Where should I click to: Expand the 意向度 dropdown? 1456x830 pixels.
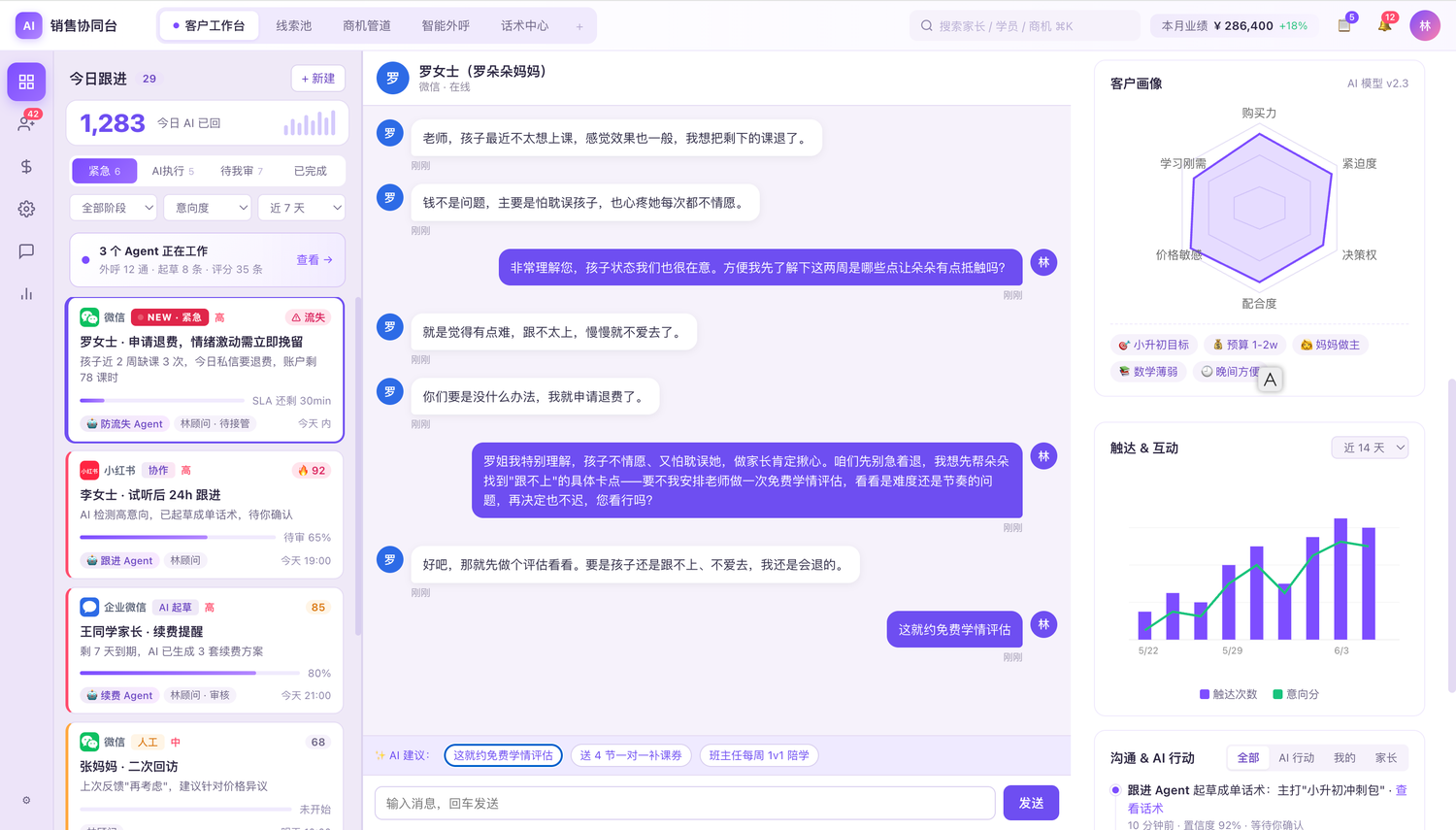(x=208, y=208)
